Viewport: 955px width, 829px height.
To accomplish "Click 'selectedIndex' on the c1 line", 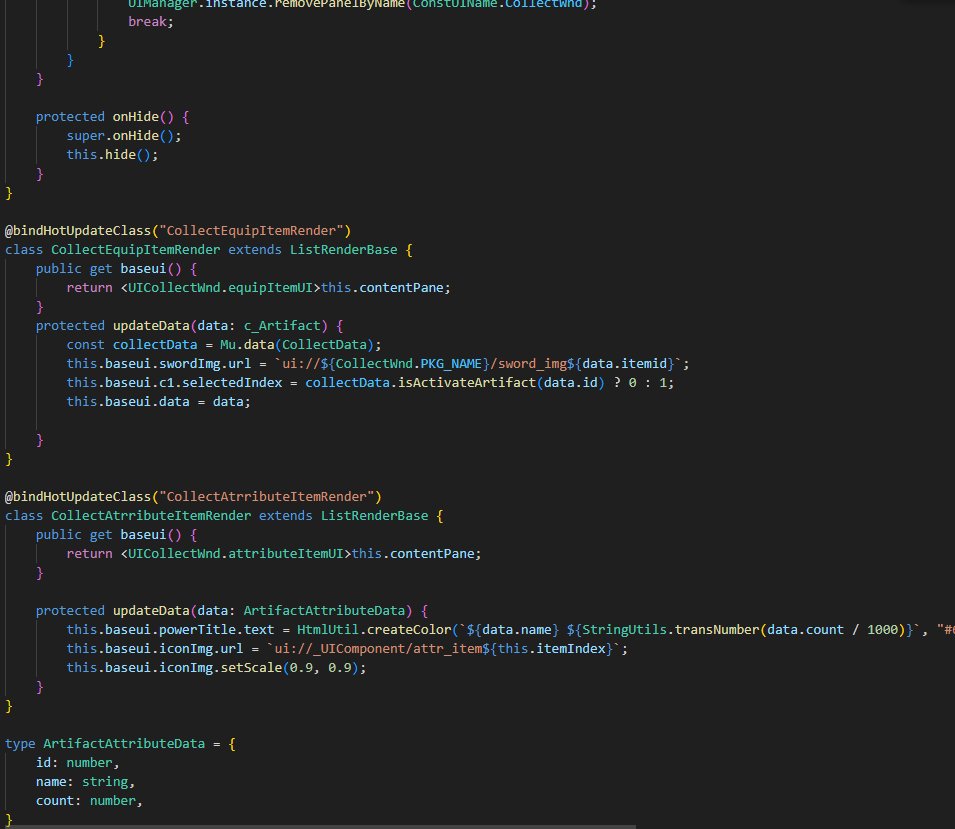I will (x=231, y=382).
